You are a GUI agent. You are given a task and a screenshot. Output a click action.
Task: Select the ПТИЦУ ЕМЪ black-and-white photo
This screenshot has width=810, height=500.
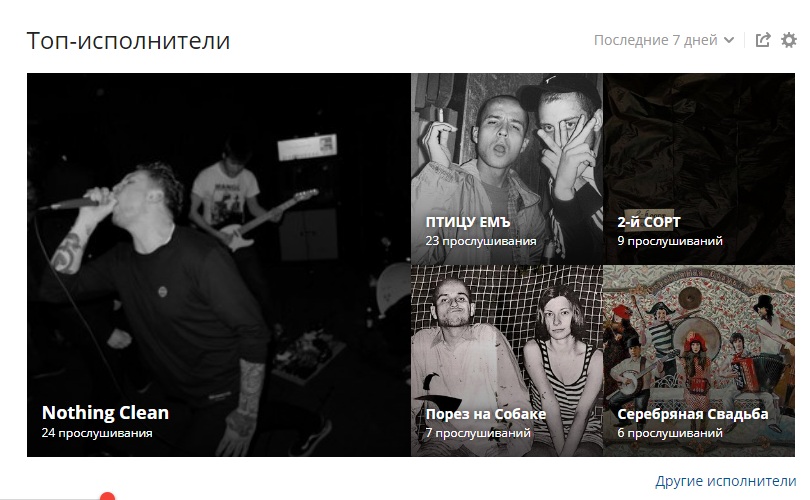tap(507, 168)
